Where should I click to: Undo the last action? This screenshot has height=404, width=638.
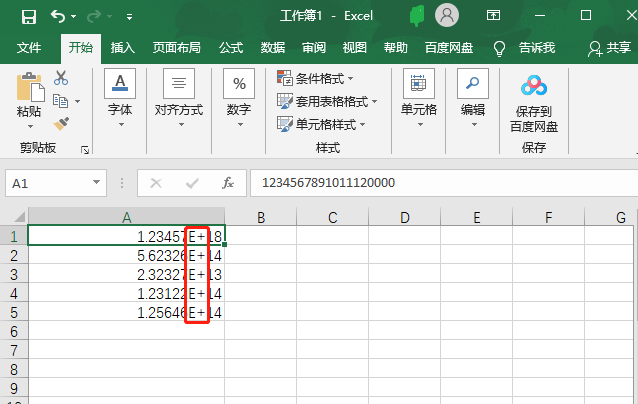coord(58,16)
